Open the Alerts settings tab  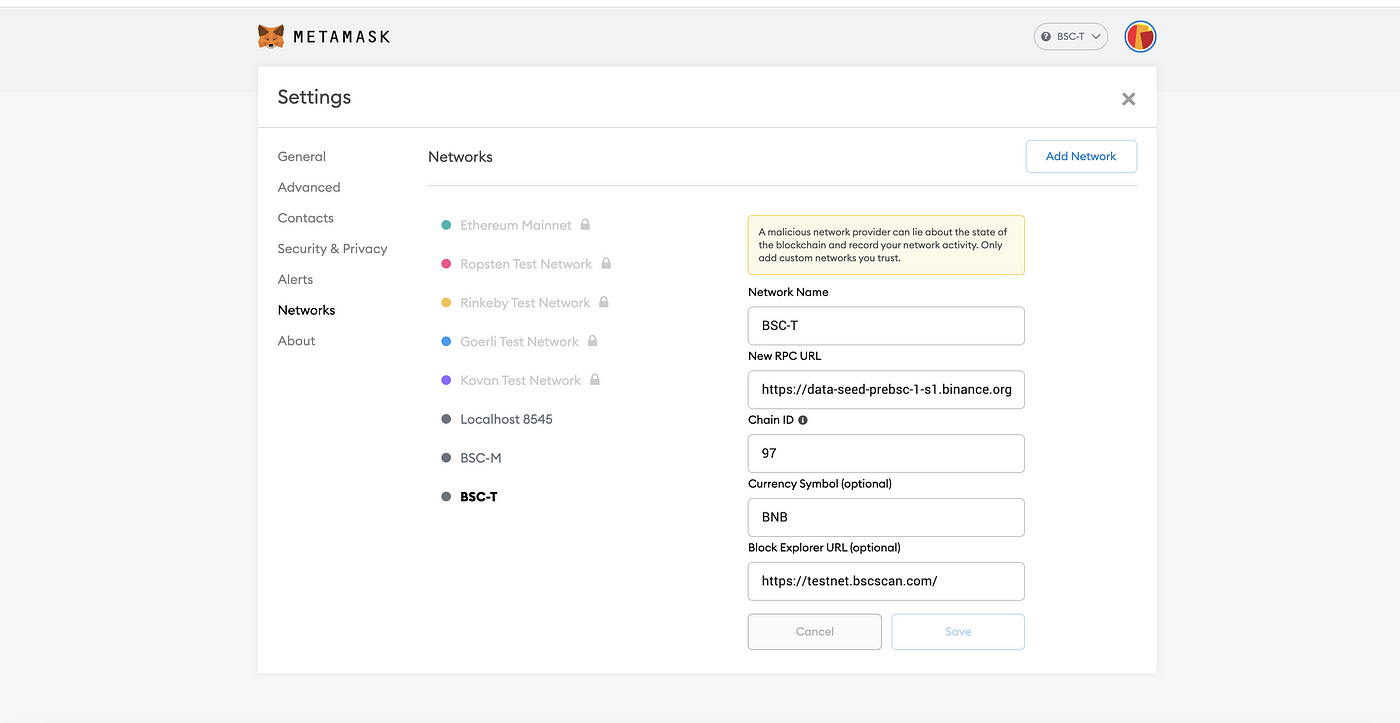[295, 280]
